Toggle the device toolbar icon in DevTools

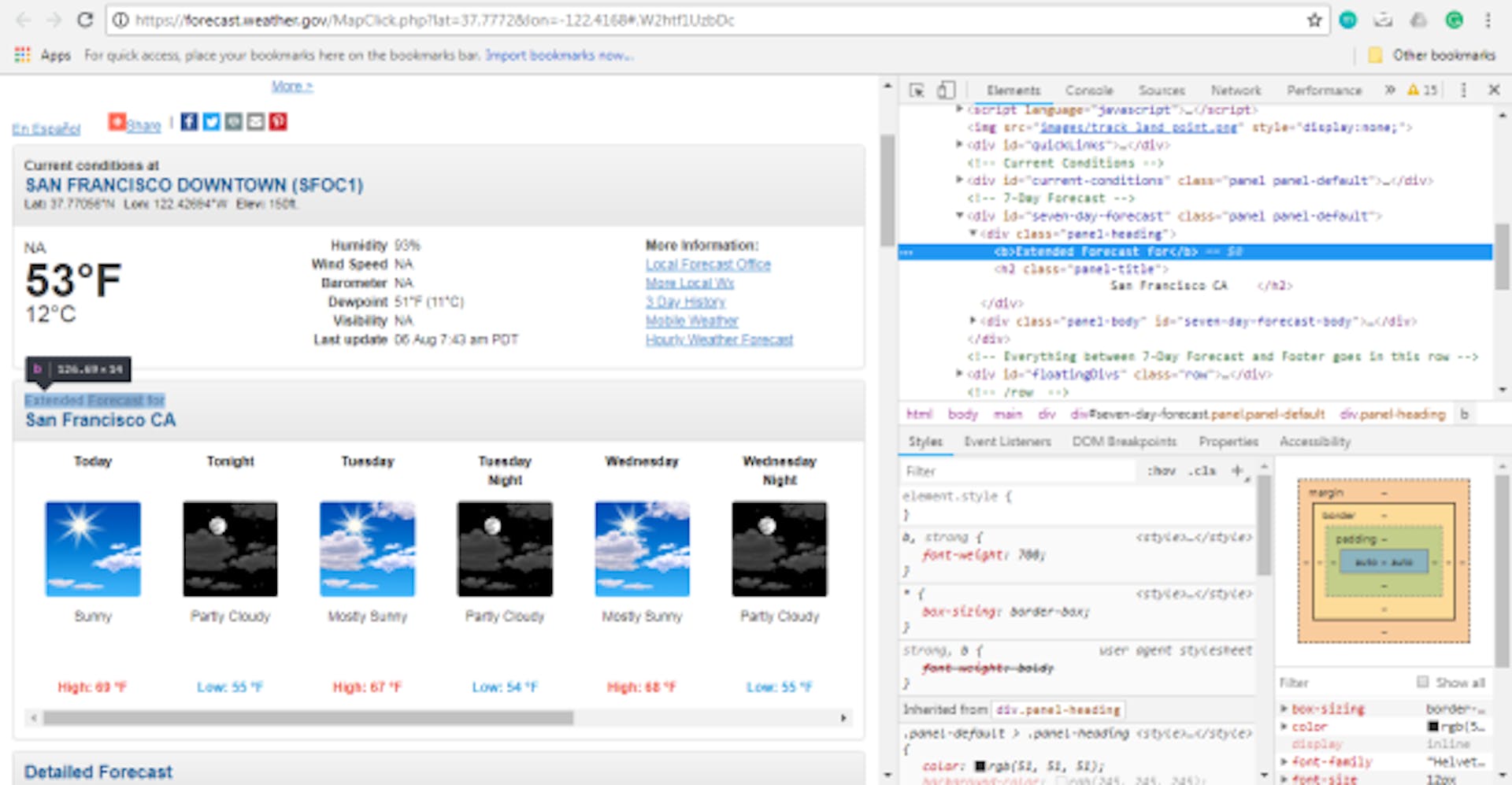pyautogui.click(x=946, y=91)
